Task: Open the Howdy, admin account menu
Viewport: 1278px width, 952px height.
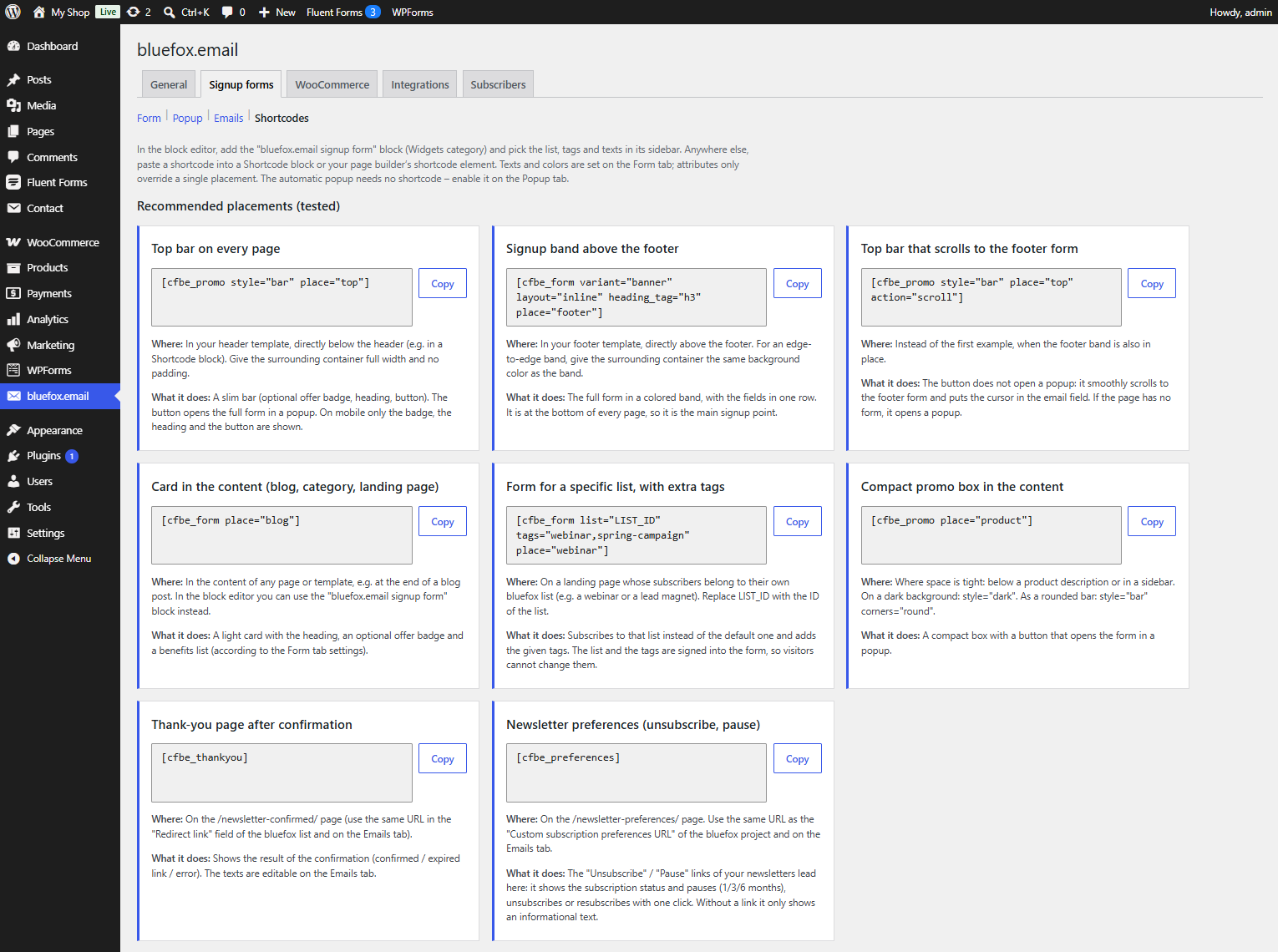Action: (x=1240, y=12)
